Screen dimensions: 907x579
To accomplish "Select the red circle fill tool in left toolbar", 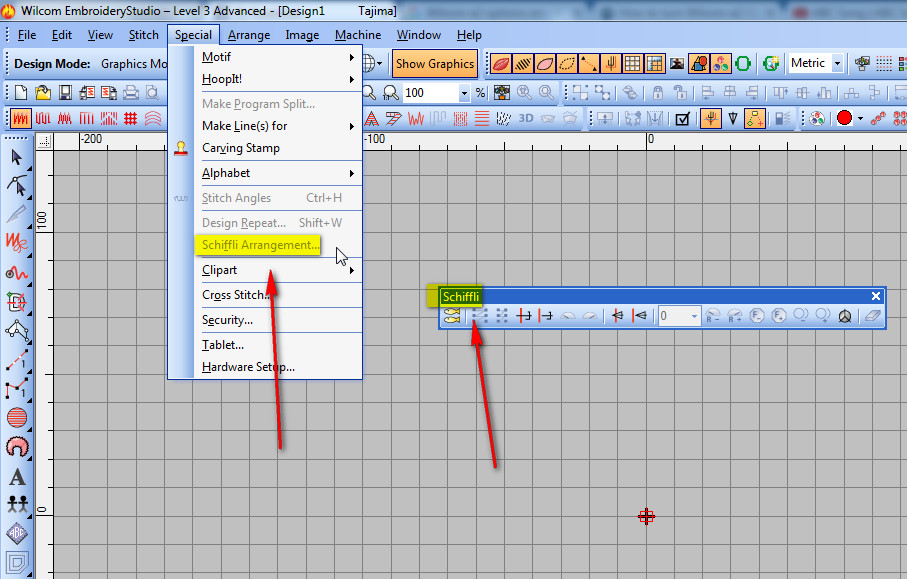I will (17, 418).
